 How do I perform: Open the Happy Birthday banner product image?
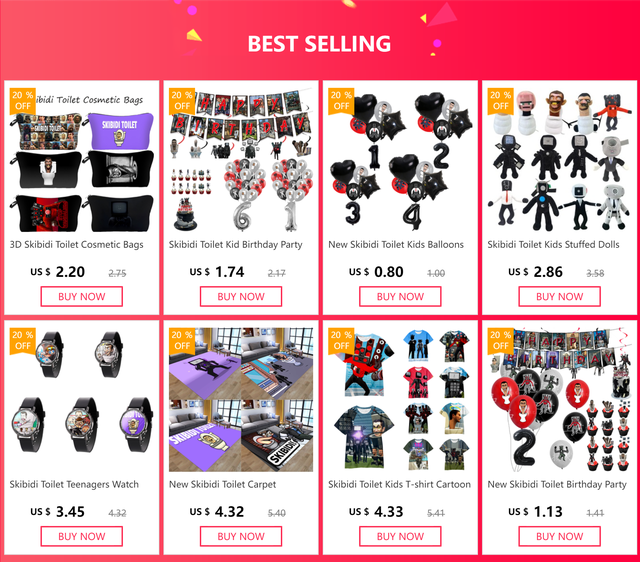click(241, 160)
